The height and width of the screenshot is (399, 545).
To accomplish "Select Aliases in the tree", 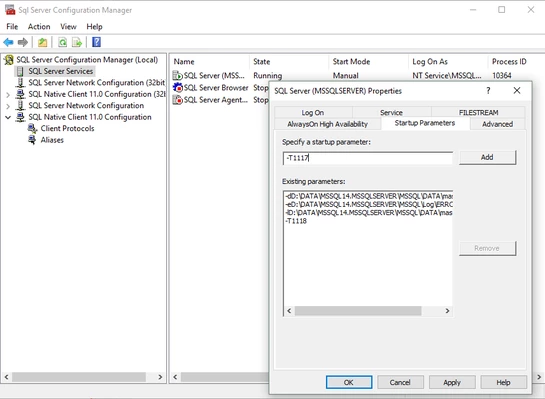I will [x=52, y=140].
